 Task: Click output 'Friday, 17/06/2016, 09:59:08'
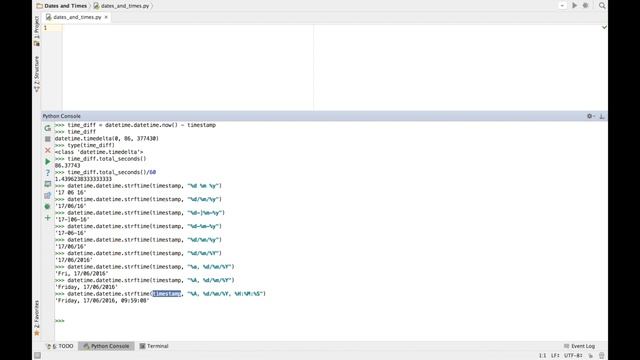pos(102,301)
